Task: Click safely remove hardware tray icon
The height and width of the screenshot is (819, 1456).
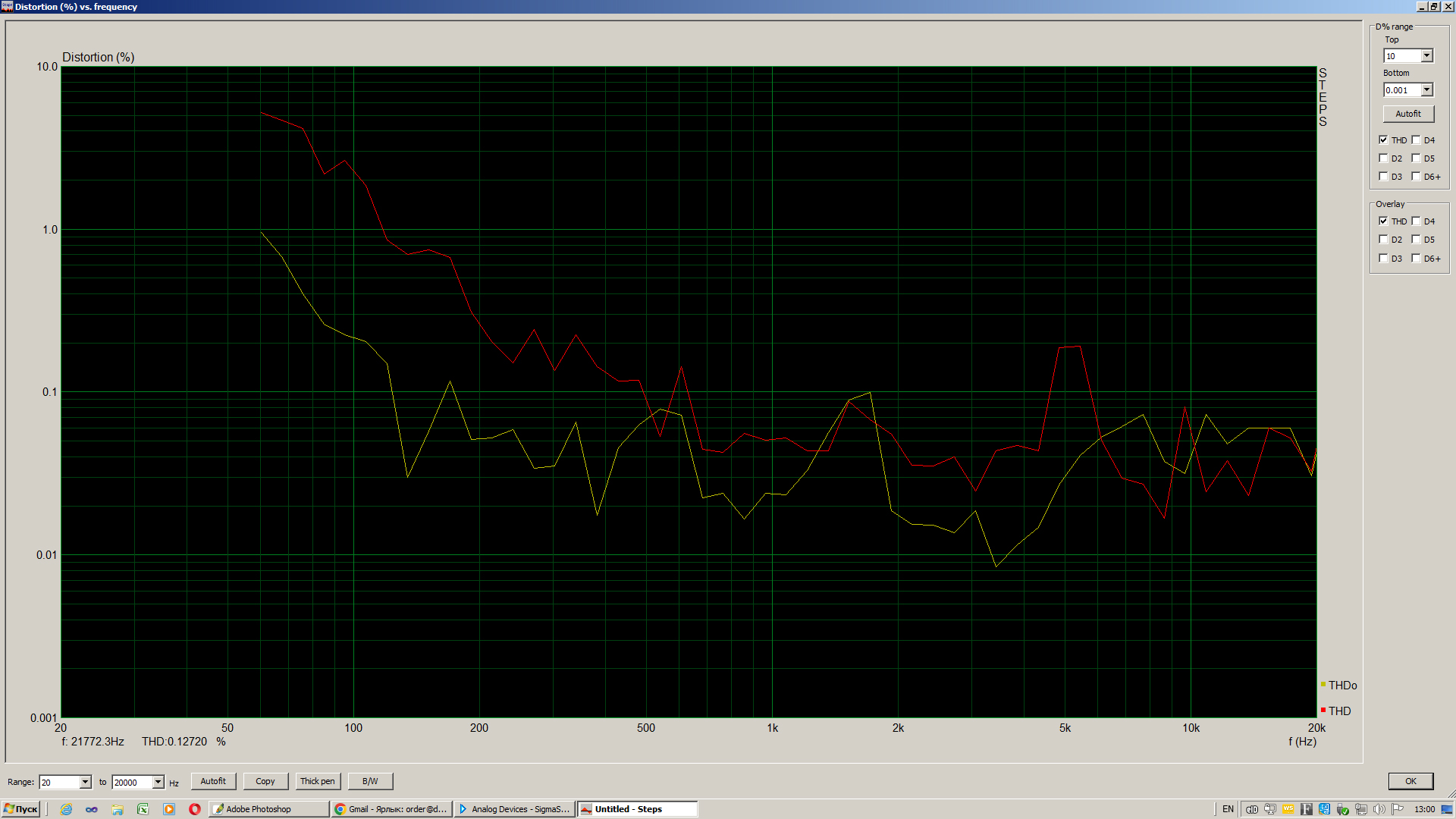Action: click(1343, 809)
